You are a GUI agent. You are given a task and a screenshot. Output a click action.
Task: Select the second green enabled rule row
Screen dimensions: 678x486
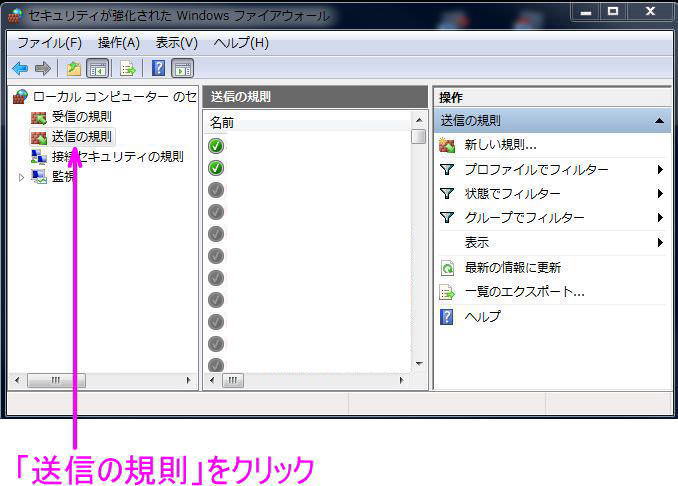216,168
